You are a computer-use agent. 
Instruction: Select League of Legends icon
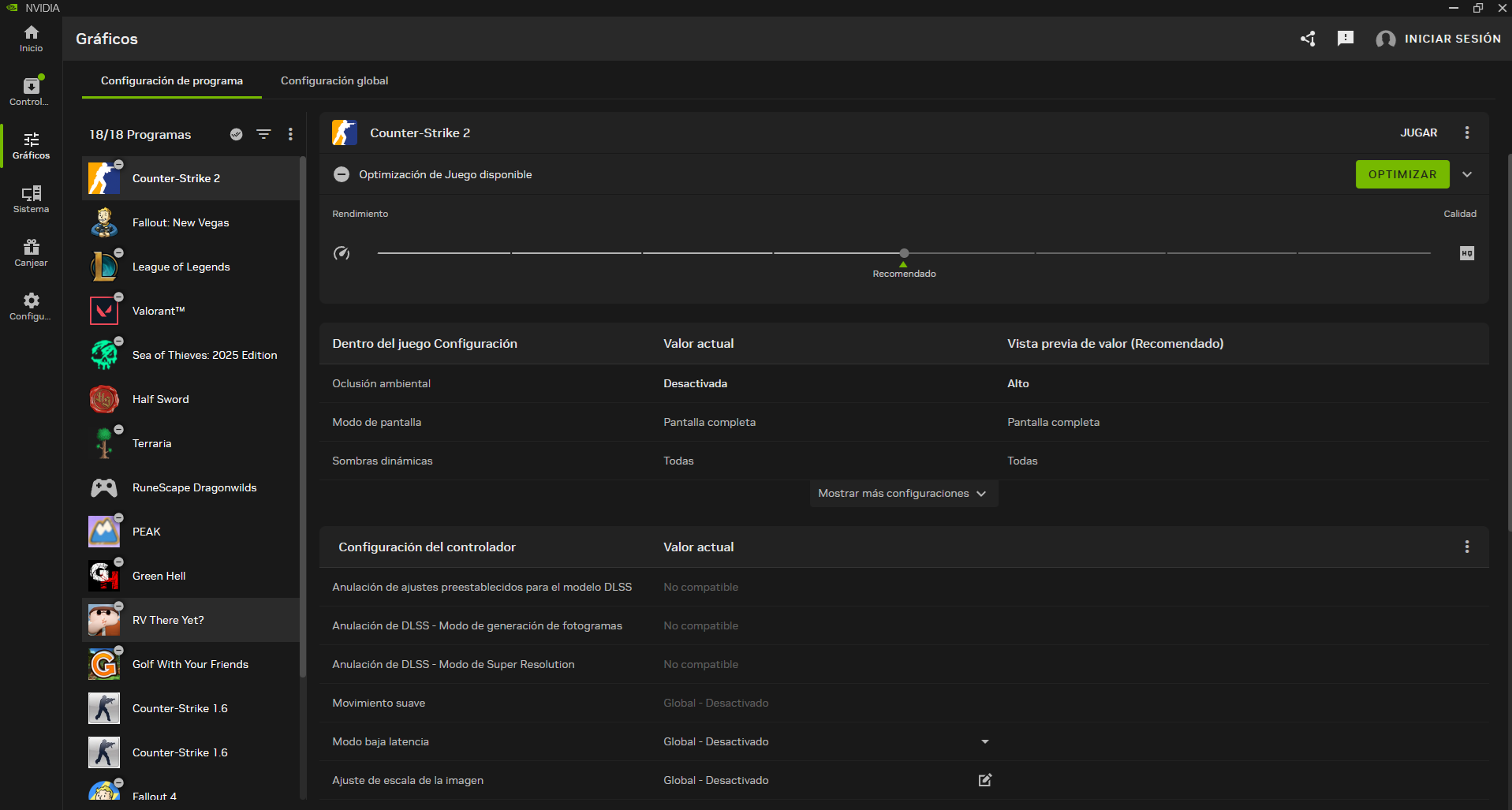coord(104,267)
